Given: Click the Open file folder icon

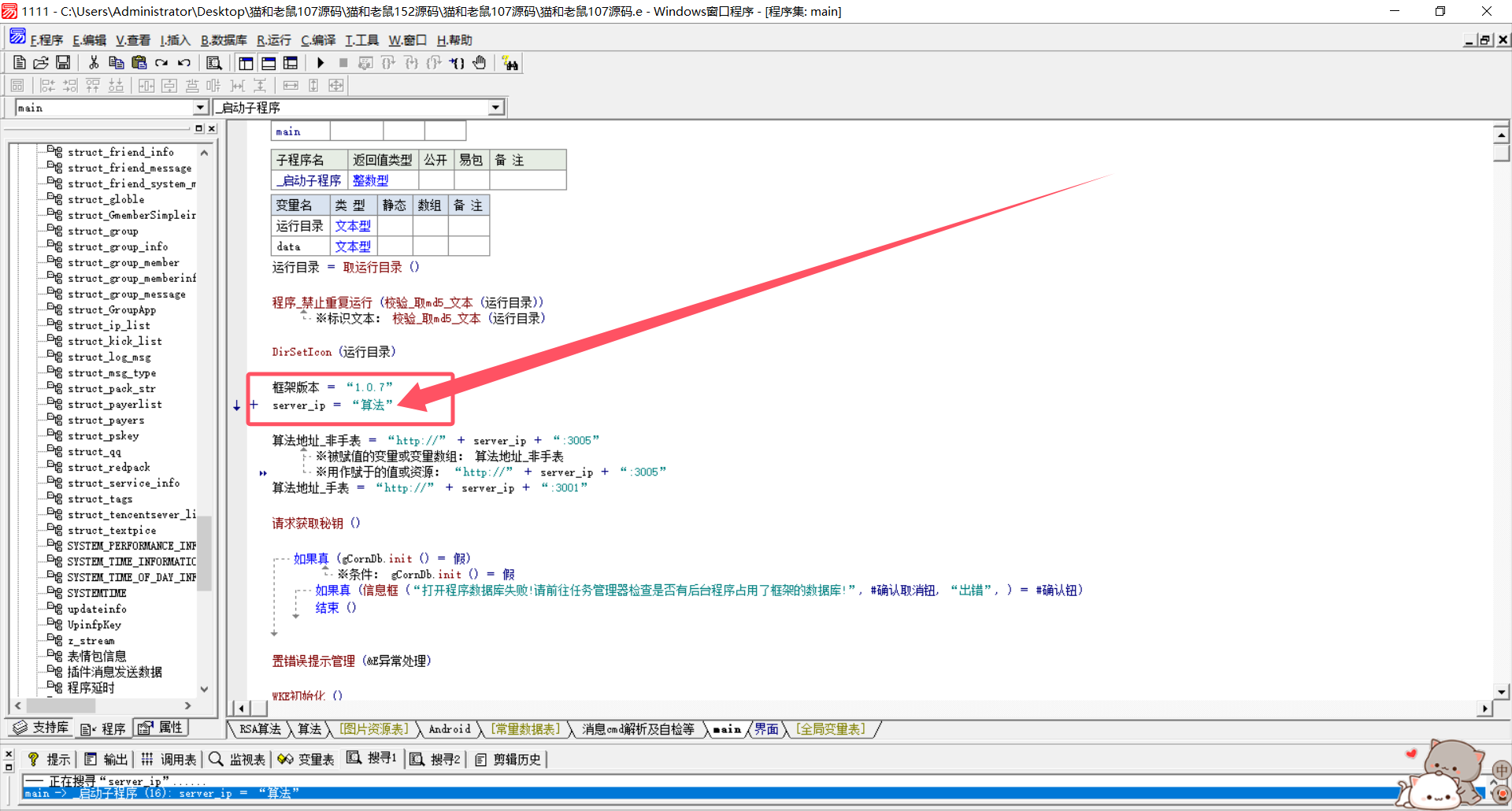Looking at the screenshot, I should pyautogui.click(x=41, y=63).
